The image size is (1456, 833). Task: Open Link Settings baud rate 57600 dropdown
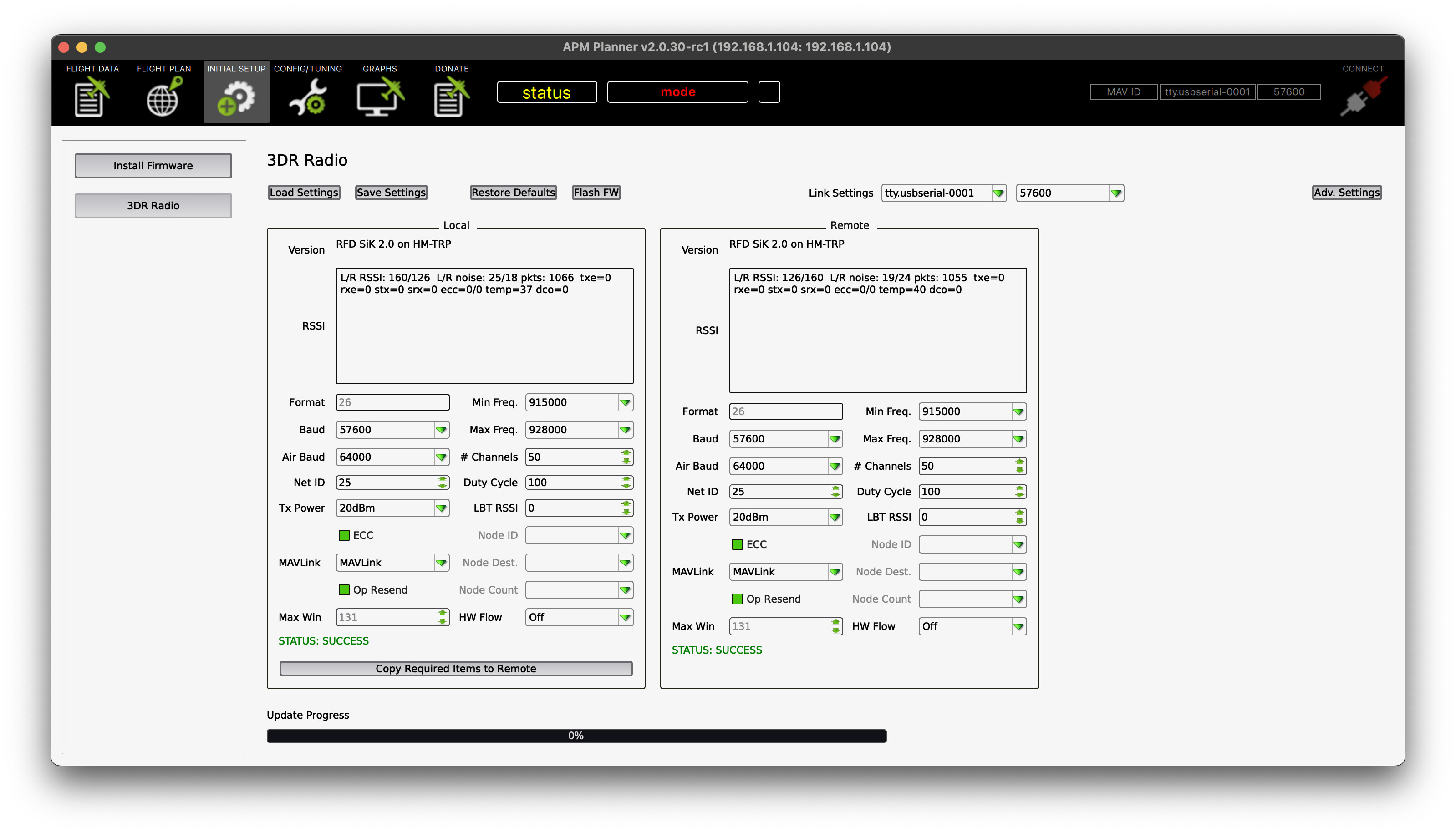coord(1070,193)
